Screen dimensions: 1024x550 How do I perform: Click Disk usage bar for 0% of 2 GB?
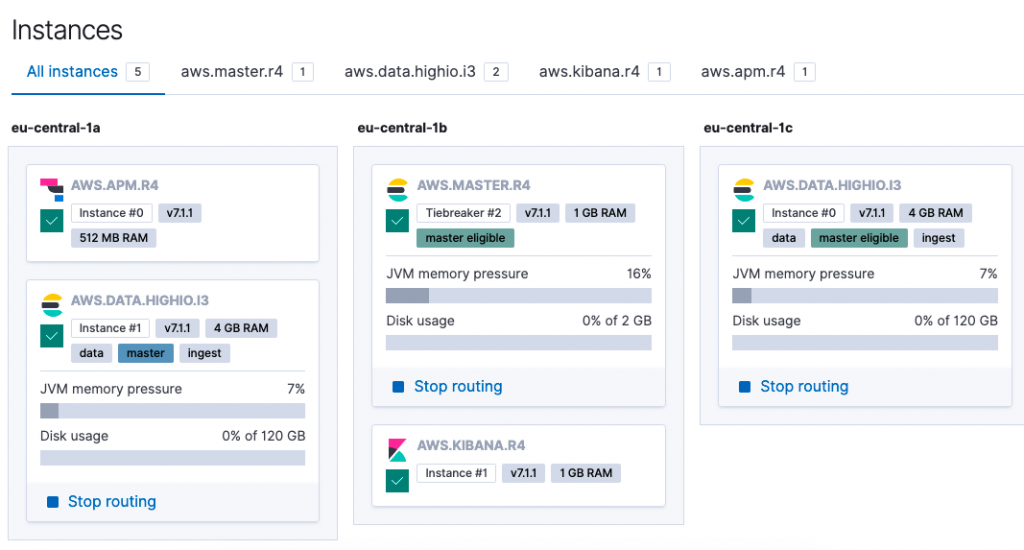(519, 343)
